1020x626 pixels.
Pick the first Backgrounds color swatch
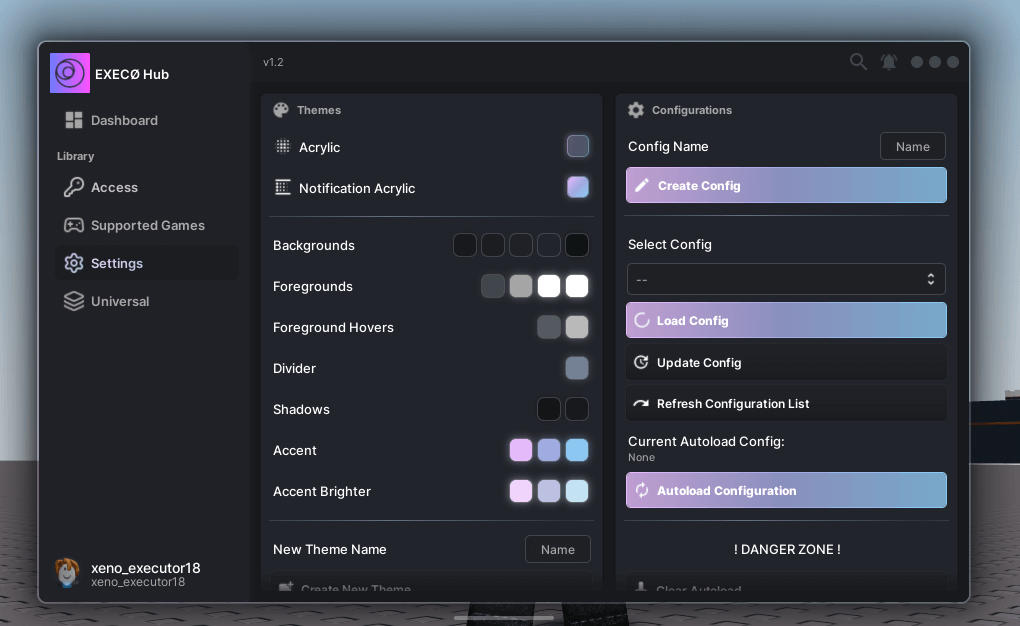point(464,245)
